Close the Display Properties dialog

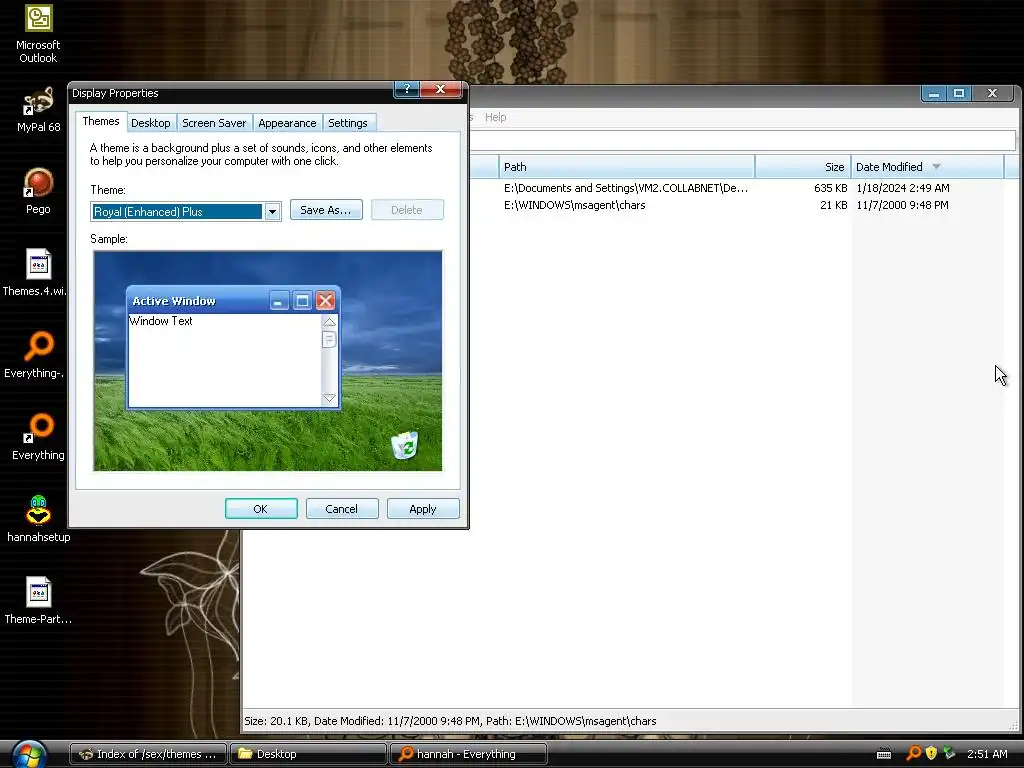(440, 90)
